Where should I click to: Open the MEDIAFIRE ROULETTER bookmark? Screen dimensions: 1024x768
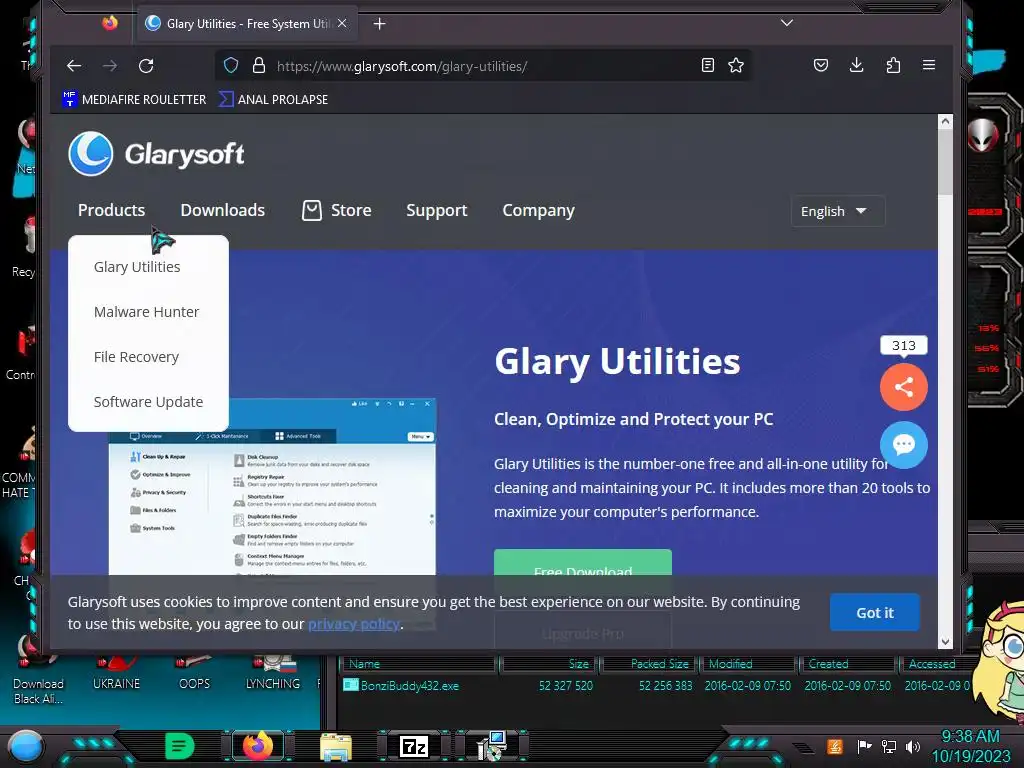[x=134, y=99]
